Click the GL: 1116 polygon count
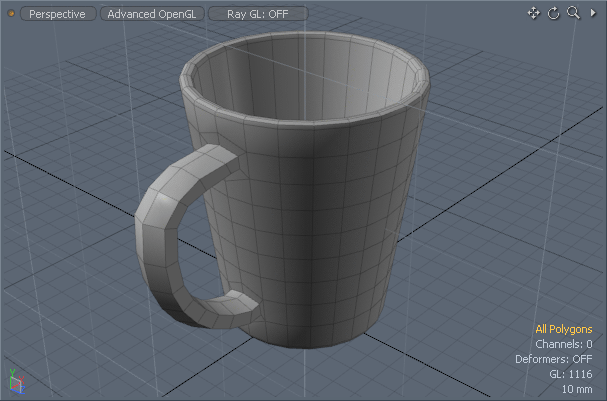Viewport: 607px width, 401px height. [x=570, y=374]
